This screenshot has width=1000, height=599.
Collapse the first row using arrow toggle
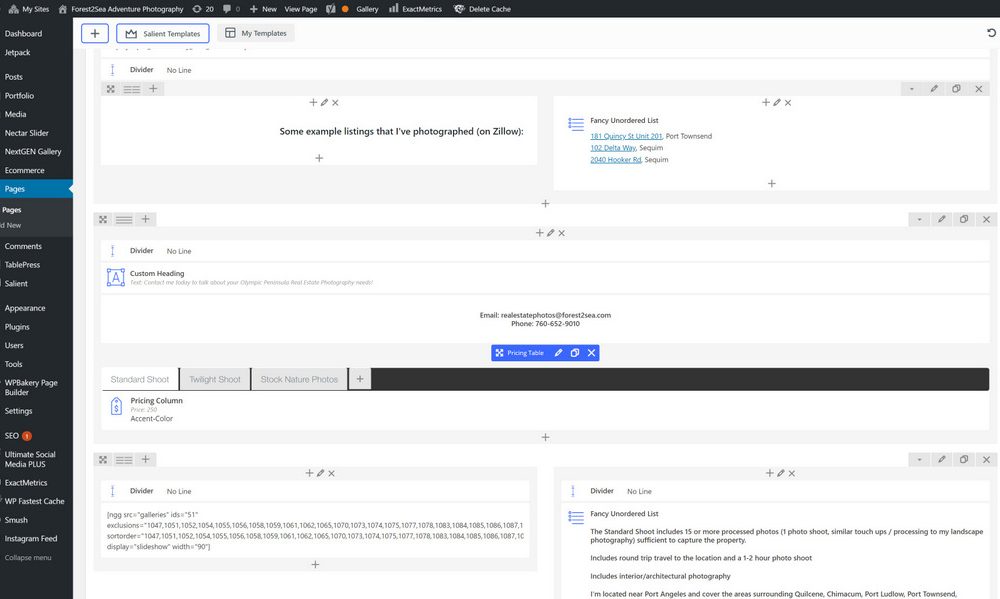pos(912,89)
